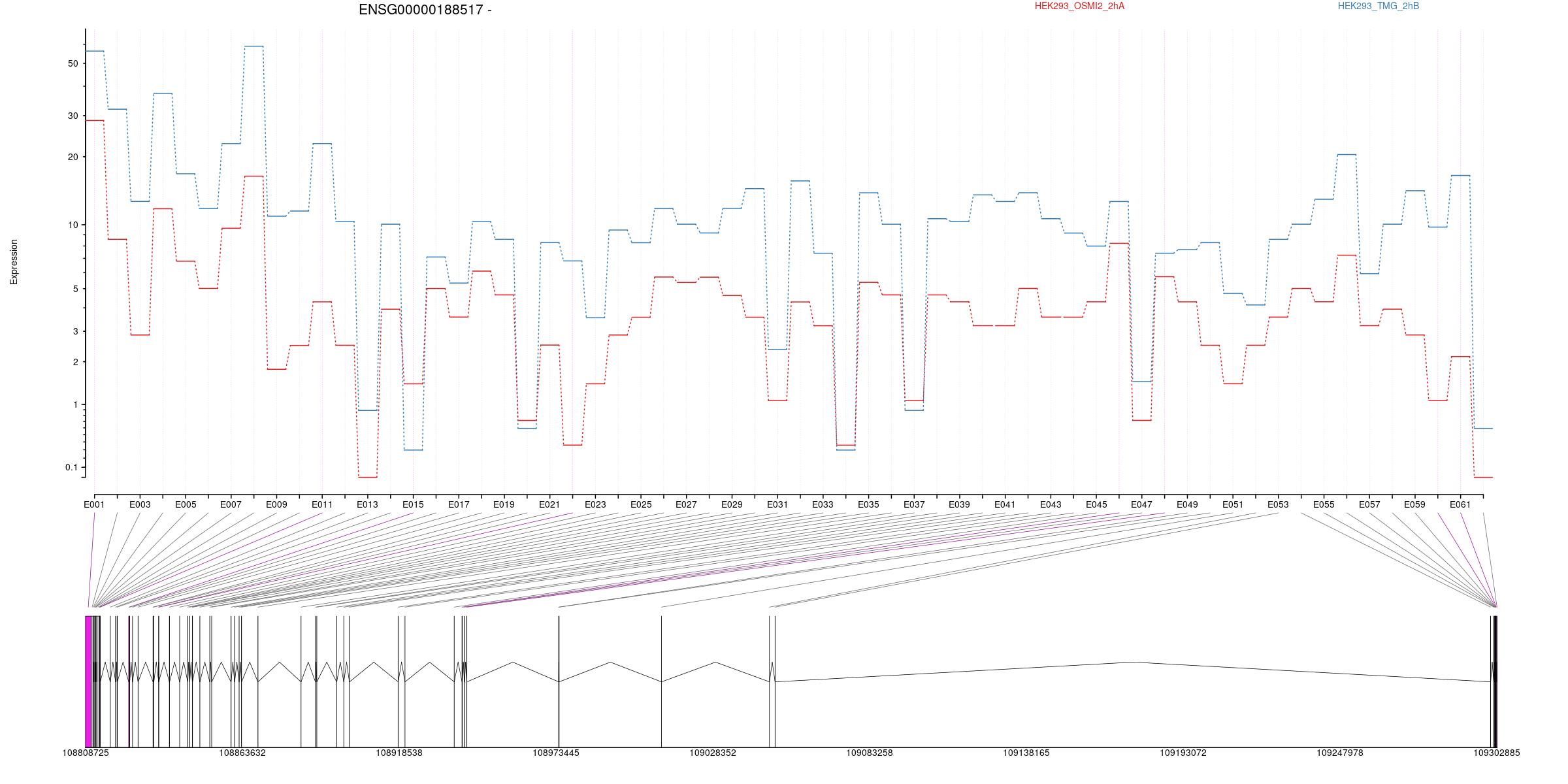The height and width of the screenshot is (784, 1568).
Task: Click exon label E061
Action: click(x=1460, y=504)
